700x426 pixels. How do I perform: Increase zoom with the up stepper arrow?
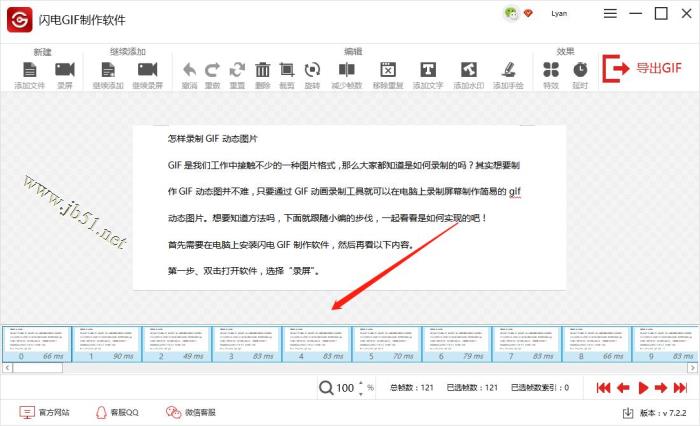361,383
